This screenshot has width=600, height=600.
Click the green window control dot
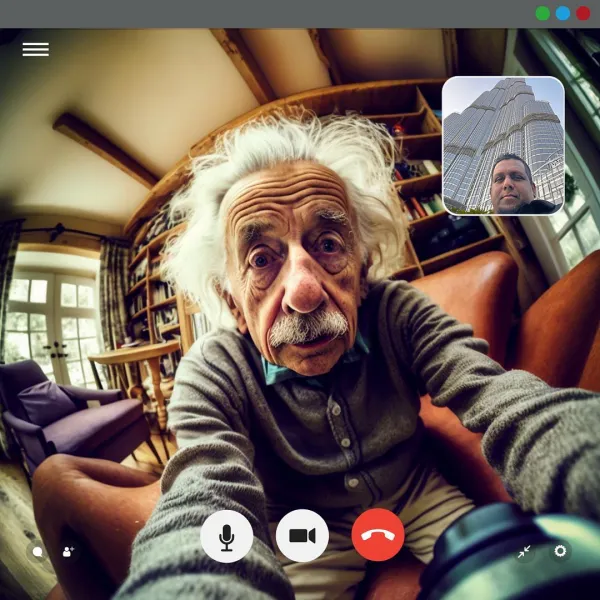(x=542, y=13)
